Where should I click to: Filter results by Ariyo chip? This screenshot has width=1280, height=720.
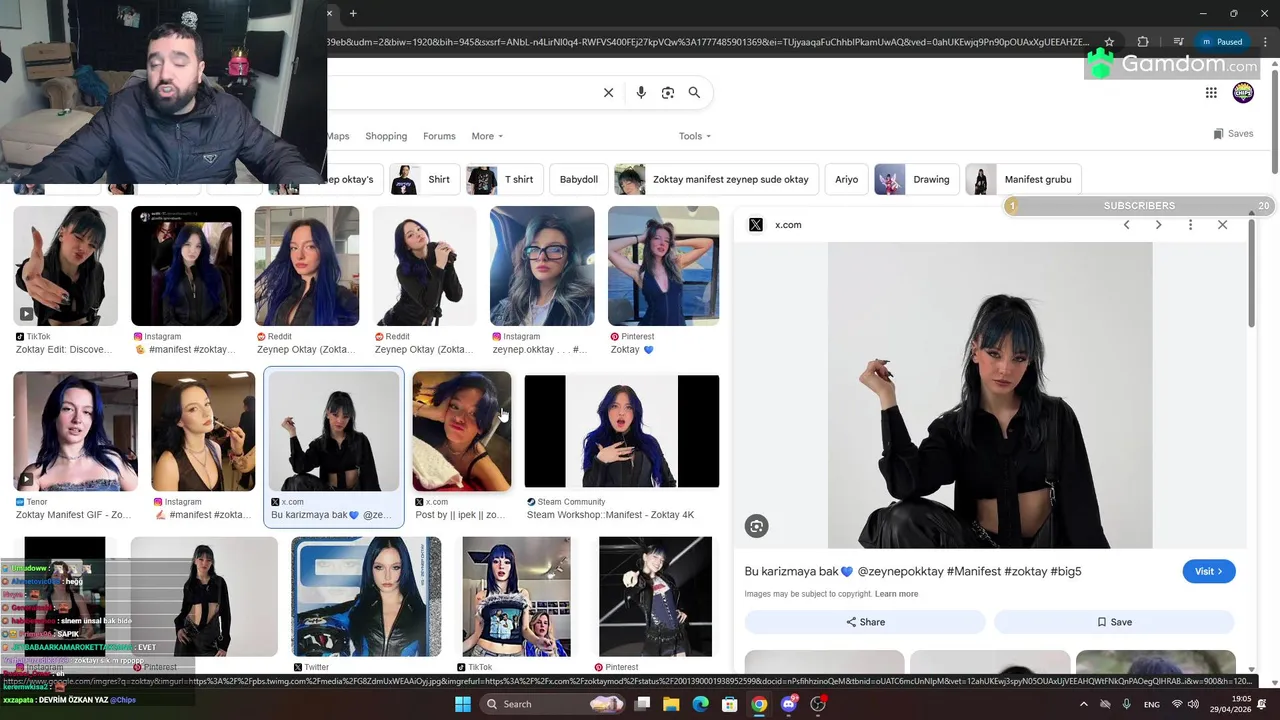click(x=846, y=179)
